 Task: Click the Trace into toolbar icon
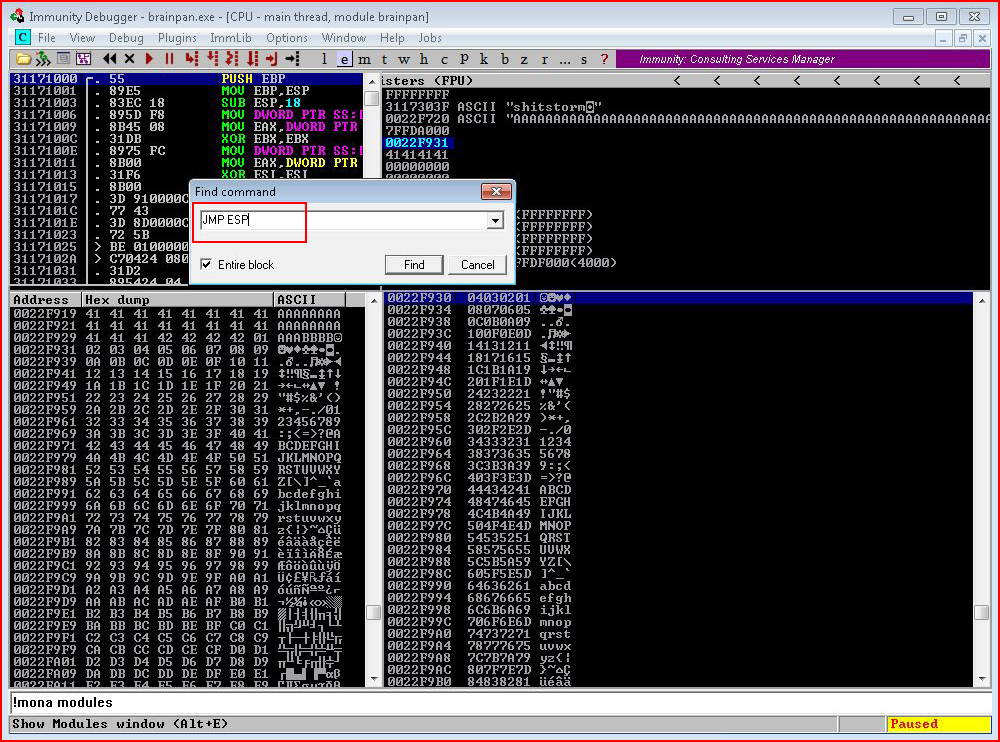(x=232, y=59)
